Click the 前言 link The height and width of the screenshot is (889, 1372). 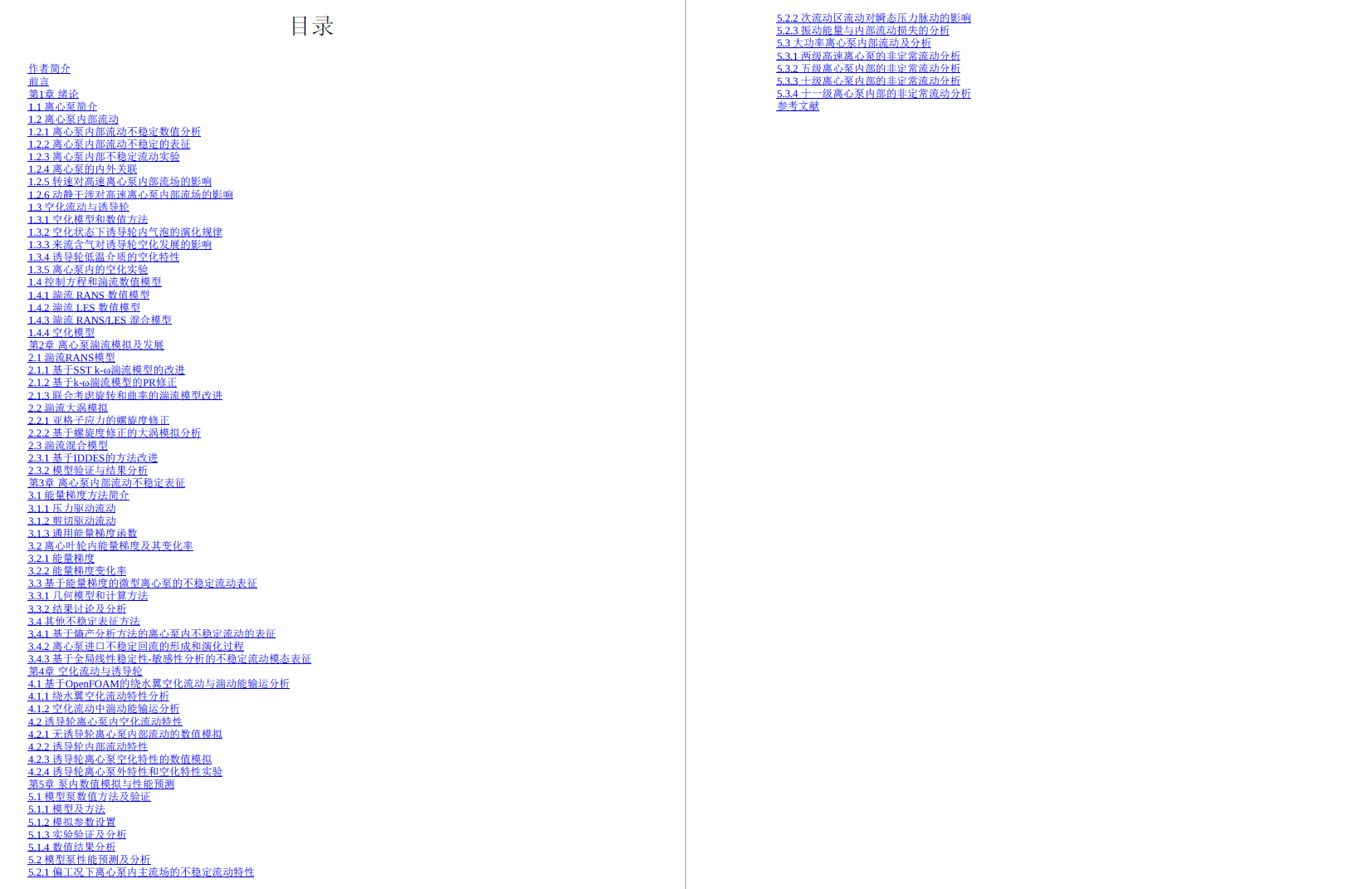pos(38,81)
